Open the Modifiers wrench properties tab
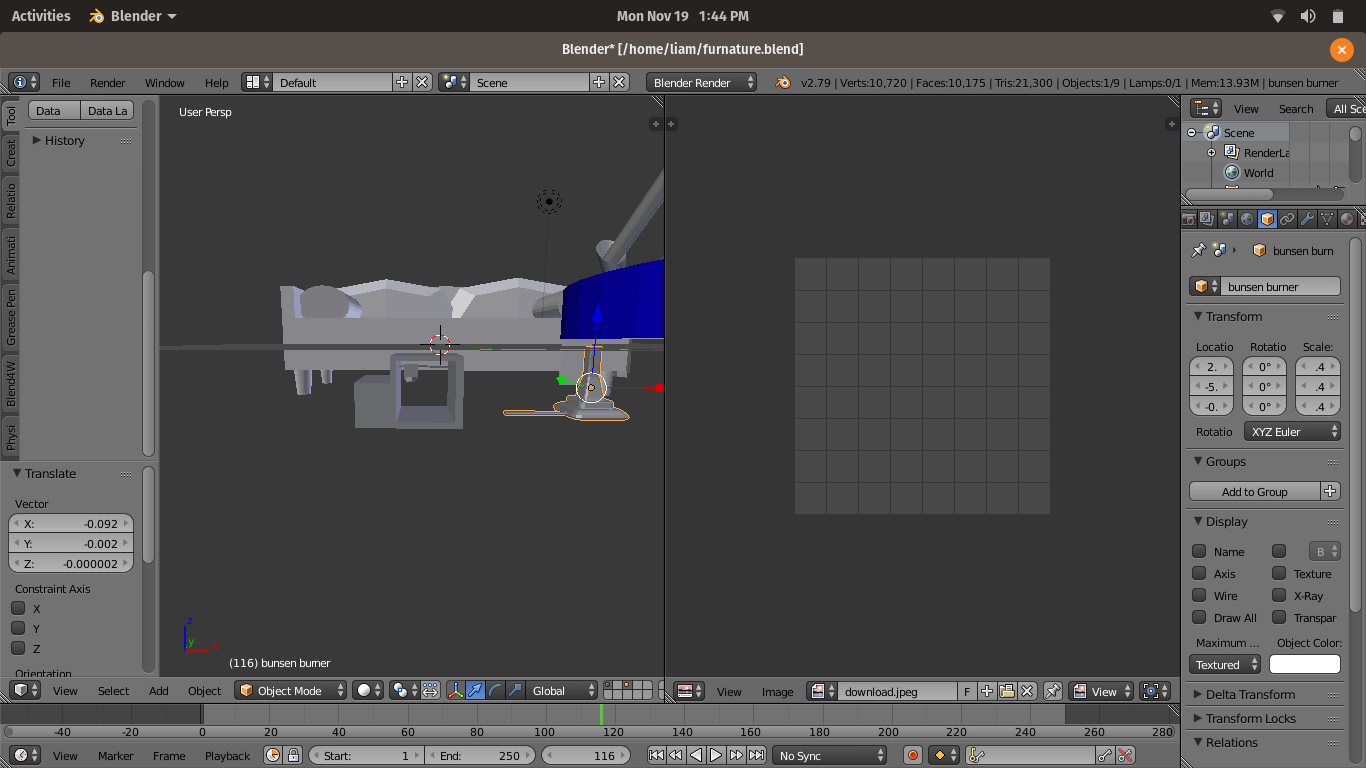Image resolution: width=1366 pixels, height=768 pixels. (1307, 219)
